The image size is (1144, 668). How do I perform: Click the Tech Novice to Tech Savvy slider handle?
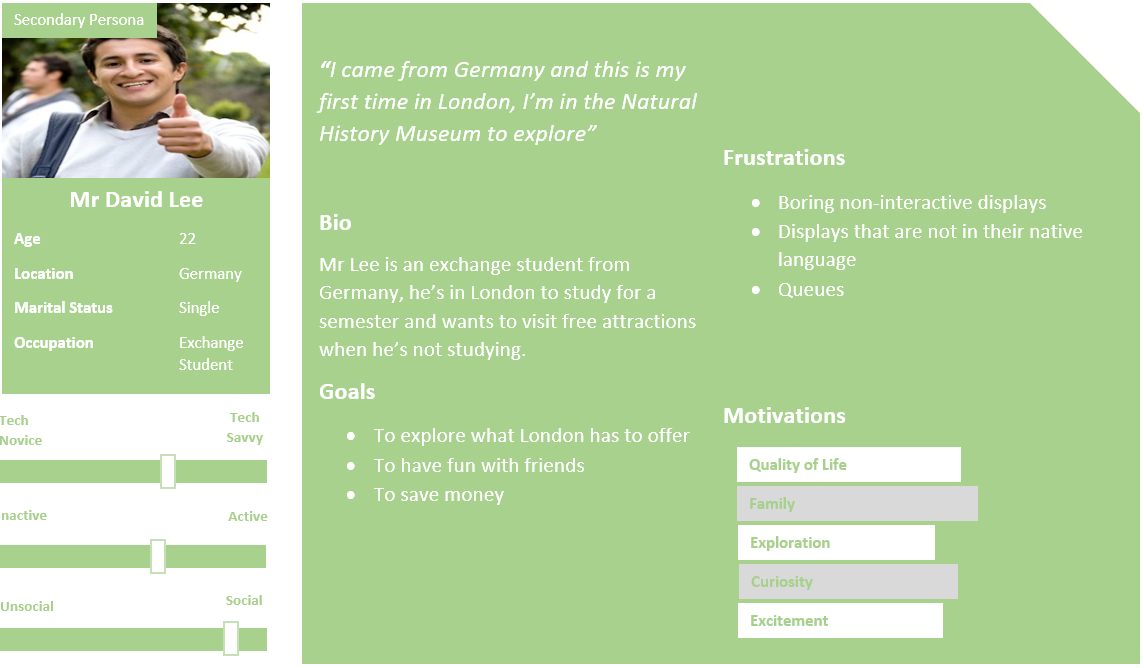[168, 471]
